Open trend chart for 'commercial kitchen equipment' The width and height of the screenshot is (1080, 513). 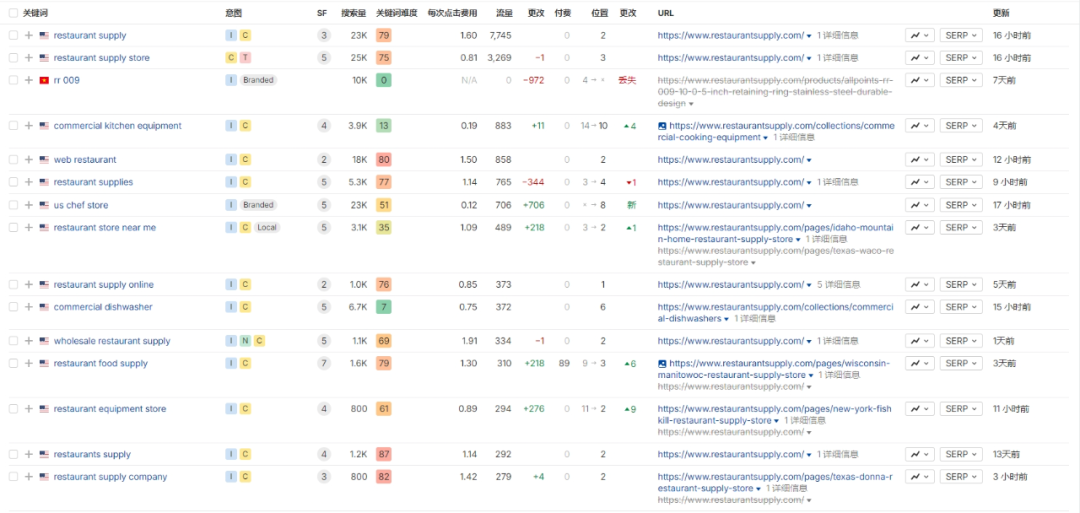920,126
